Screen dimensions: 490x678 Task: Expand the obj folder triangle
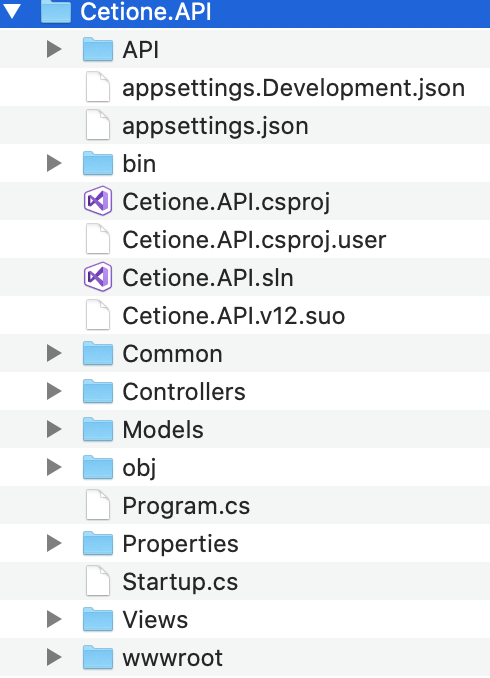[x=54, y=467]
